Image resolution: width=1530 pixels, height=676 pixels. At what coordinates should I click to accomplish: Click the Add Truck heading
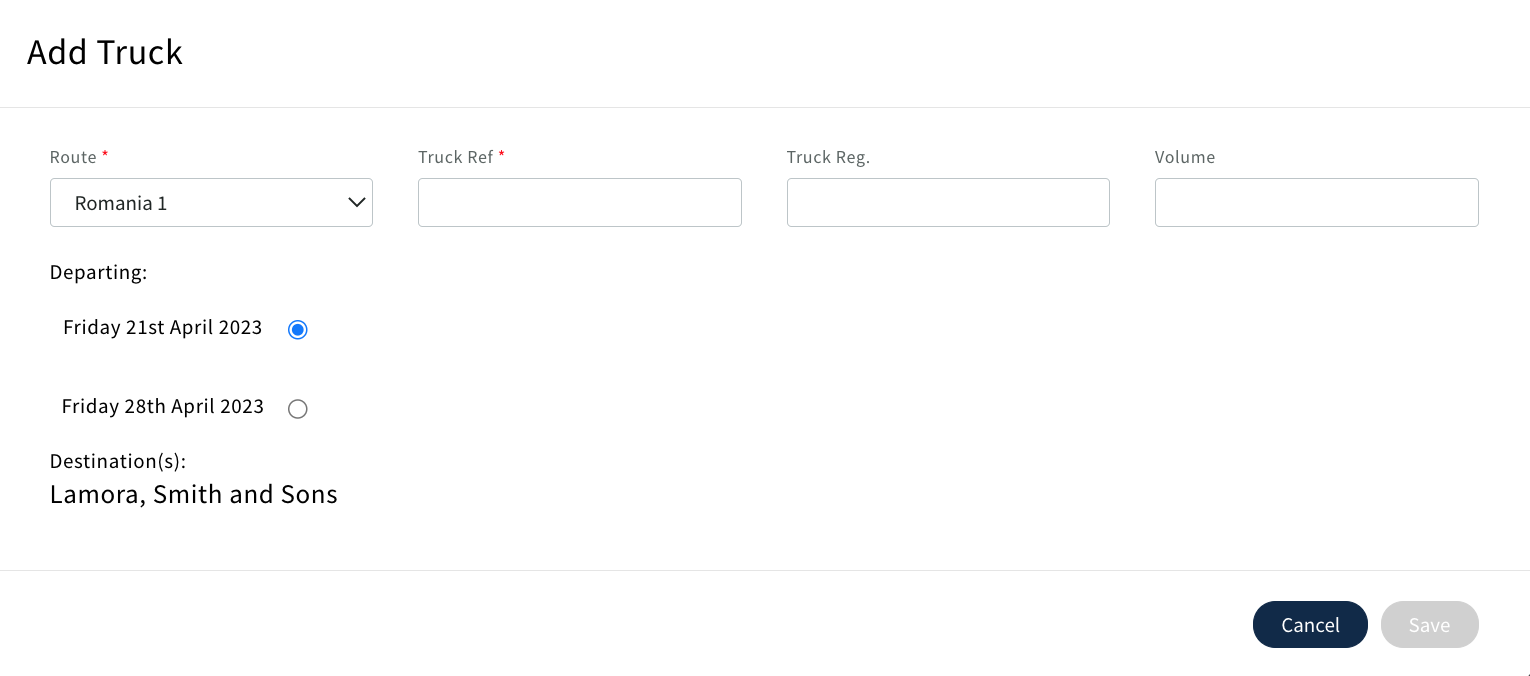click(x=104, y=52)
